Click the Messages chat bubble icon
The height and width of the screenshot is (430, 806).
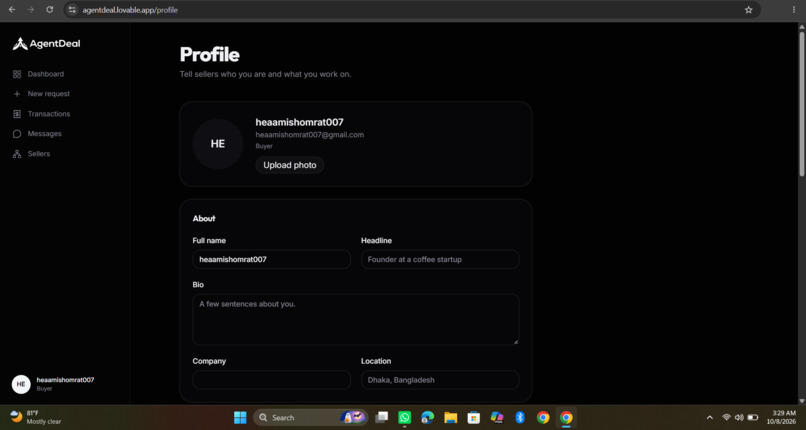pyautogui.click(x=17, y=134)
